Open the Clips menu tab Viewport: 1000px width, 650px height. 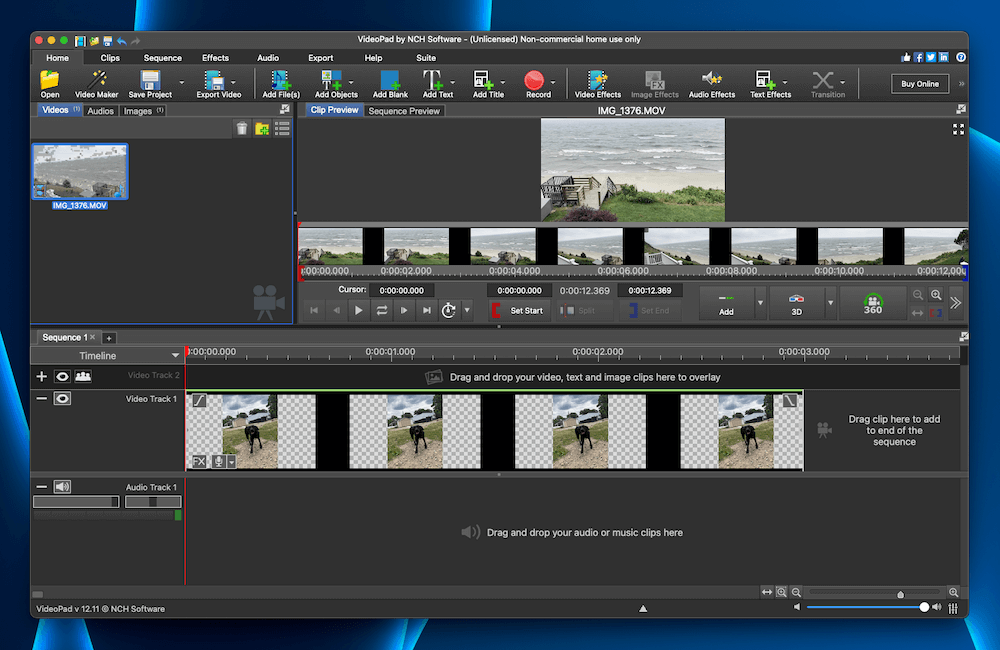(110, 58)
